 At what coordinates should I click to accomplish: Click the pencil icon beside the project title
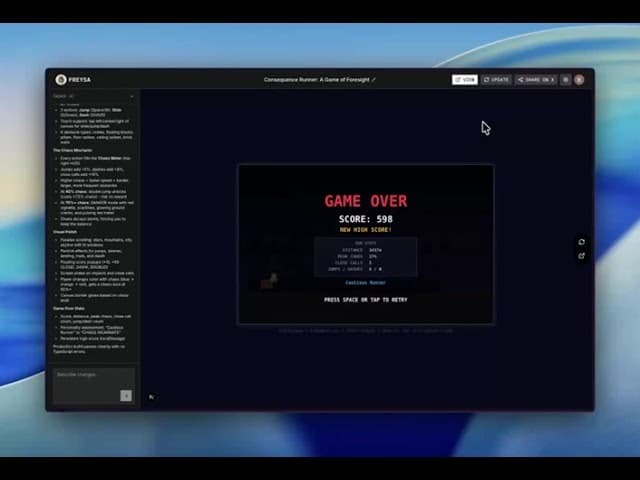click(373, 80)
